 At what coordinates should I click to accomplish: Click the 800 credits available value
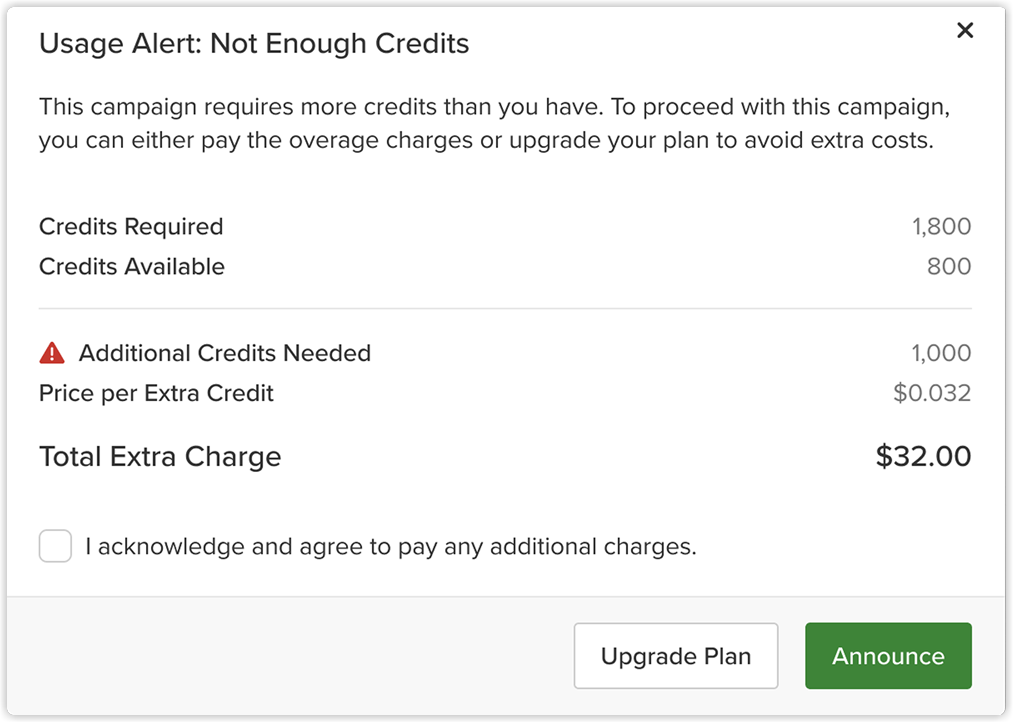coord(949,267)
